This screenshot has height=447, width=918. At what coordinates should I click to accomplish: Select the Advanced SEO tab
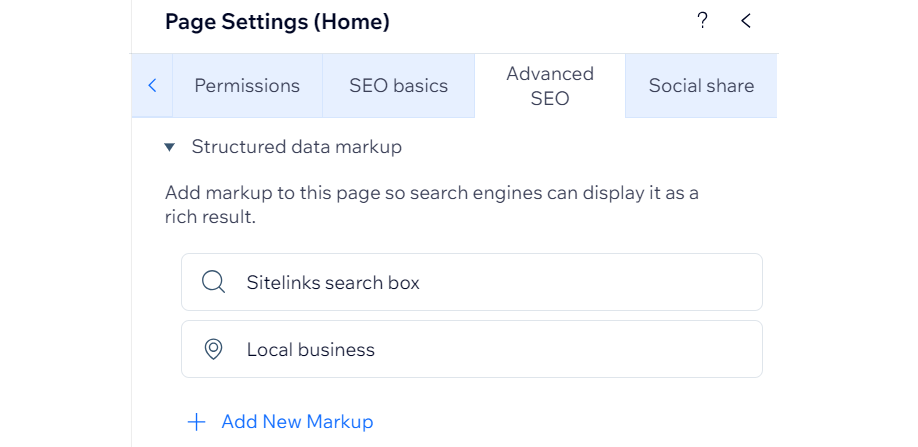pos(550,86)
